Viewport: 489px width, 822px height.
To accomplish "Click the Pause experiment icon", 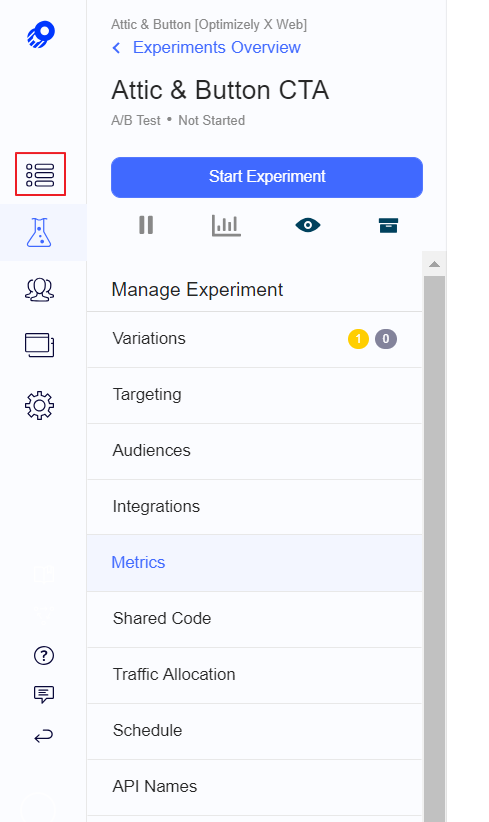I will tap(146, 225).
